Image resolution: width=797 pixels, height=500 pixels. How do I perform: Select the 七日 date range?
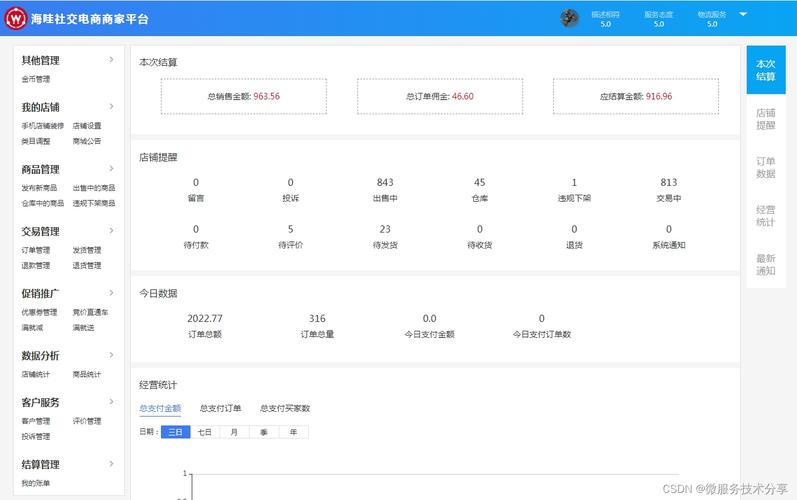pos(205,432)
